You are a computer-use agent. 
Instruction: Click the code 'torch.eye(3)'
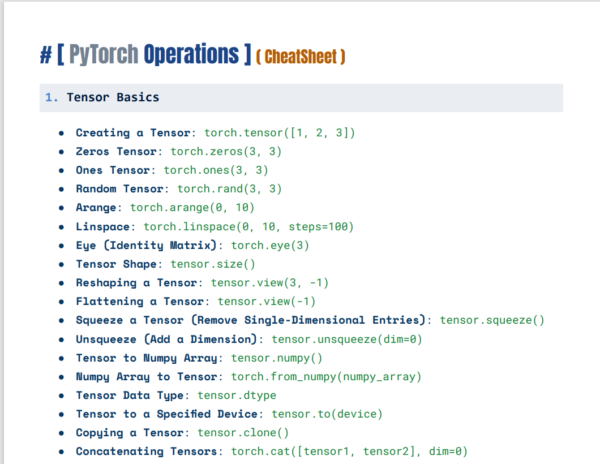[x=270, y=245]
